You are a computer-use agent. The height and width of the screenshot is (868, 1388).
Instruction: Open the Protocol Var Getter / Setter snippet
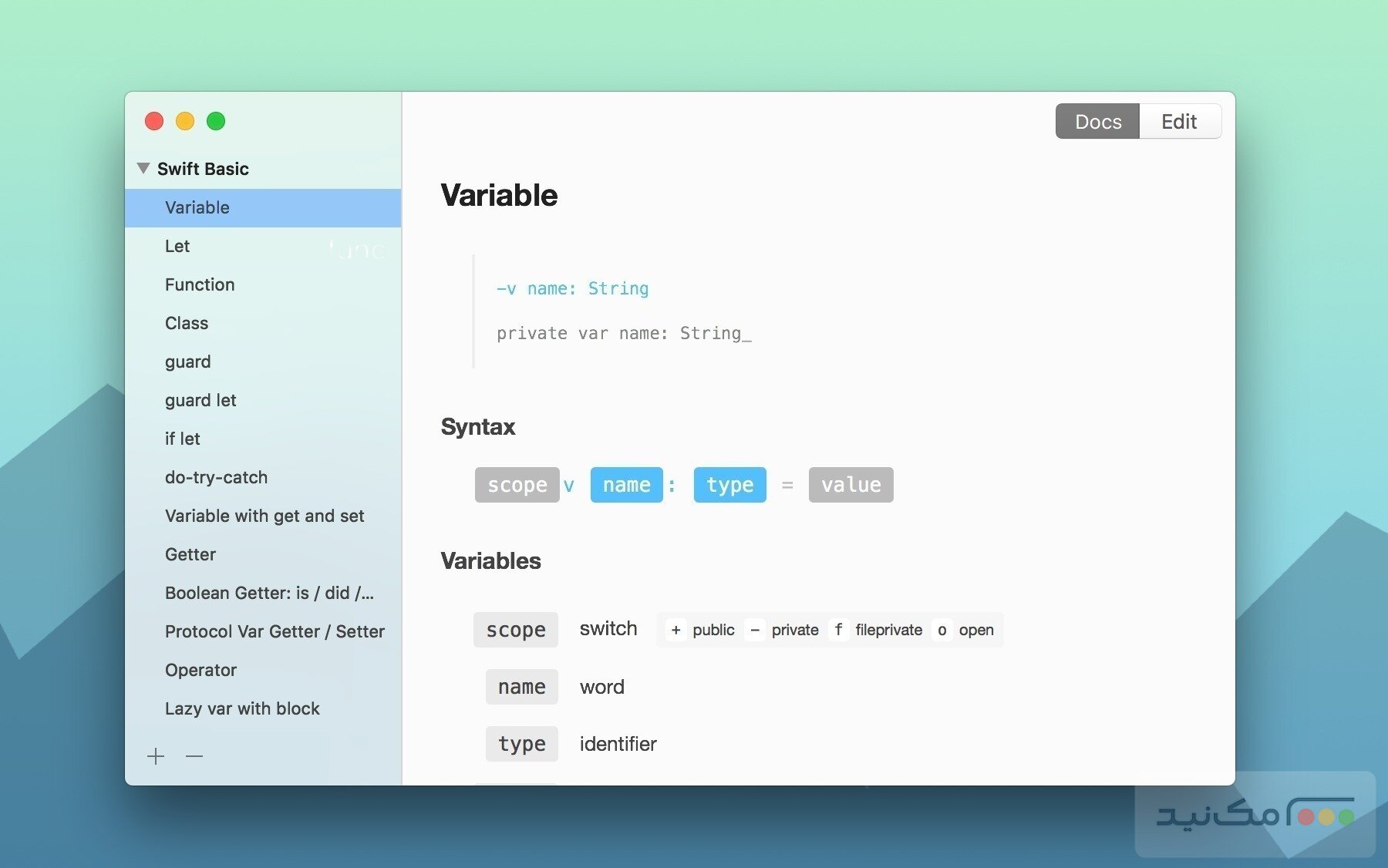pyautogui.click(x=275, y=631)
